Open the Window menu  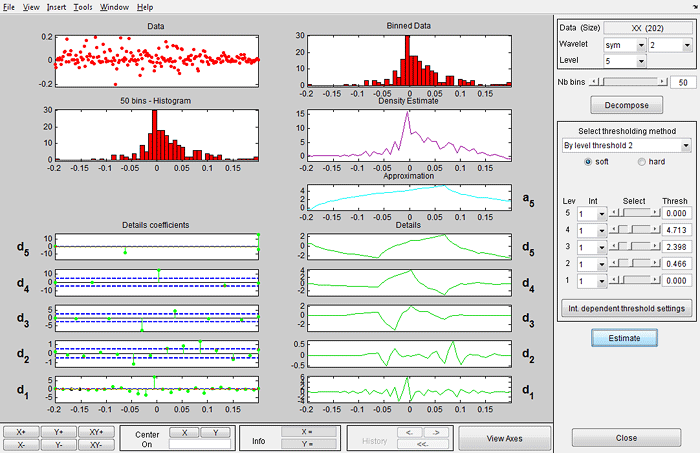[115, 7]
